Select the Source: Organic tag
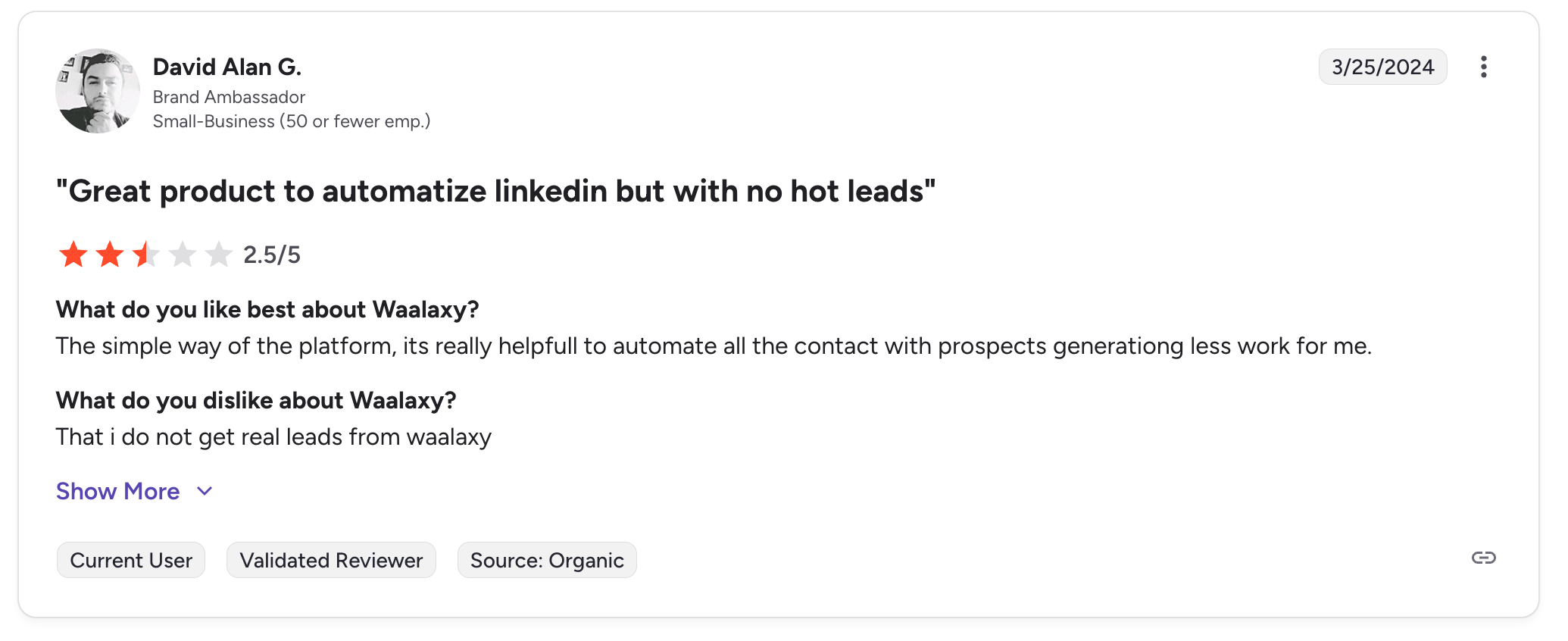1568x641 pixels. coord(547,561)
